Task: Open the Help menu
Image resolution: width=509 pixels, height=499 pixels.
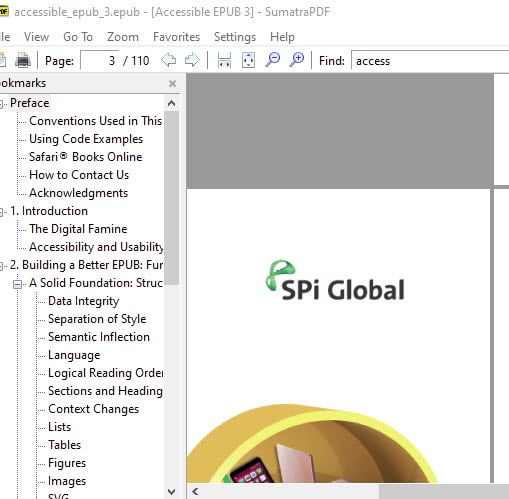Action: [282, 37]
